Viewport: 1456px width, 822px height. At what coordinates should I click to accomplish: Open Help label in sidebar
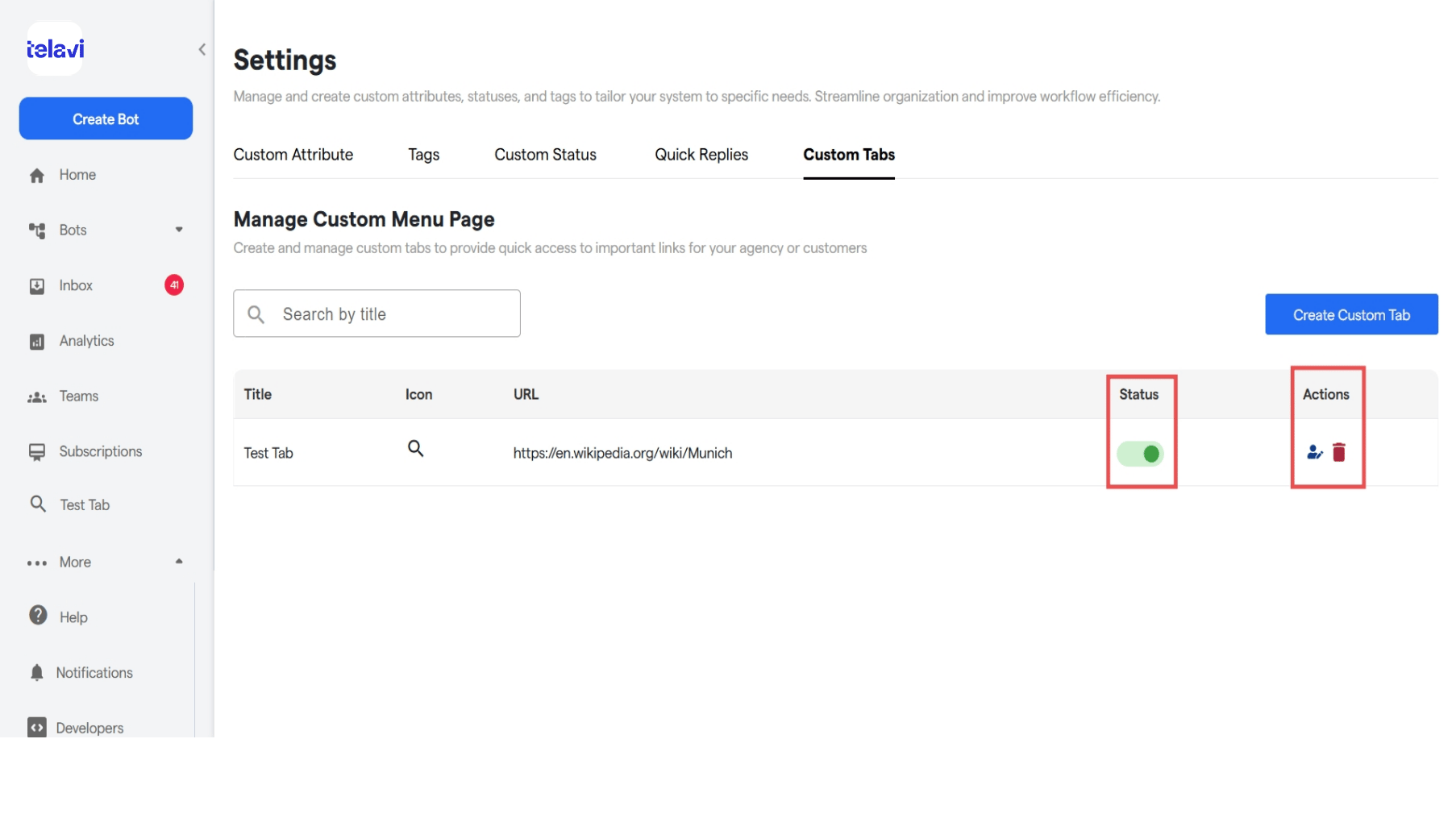coord(73,618)
